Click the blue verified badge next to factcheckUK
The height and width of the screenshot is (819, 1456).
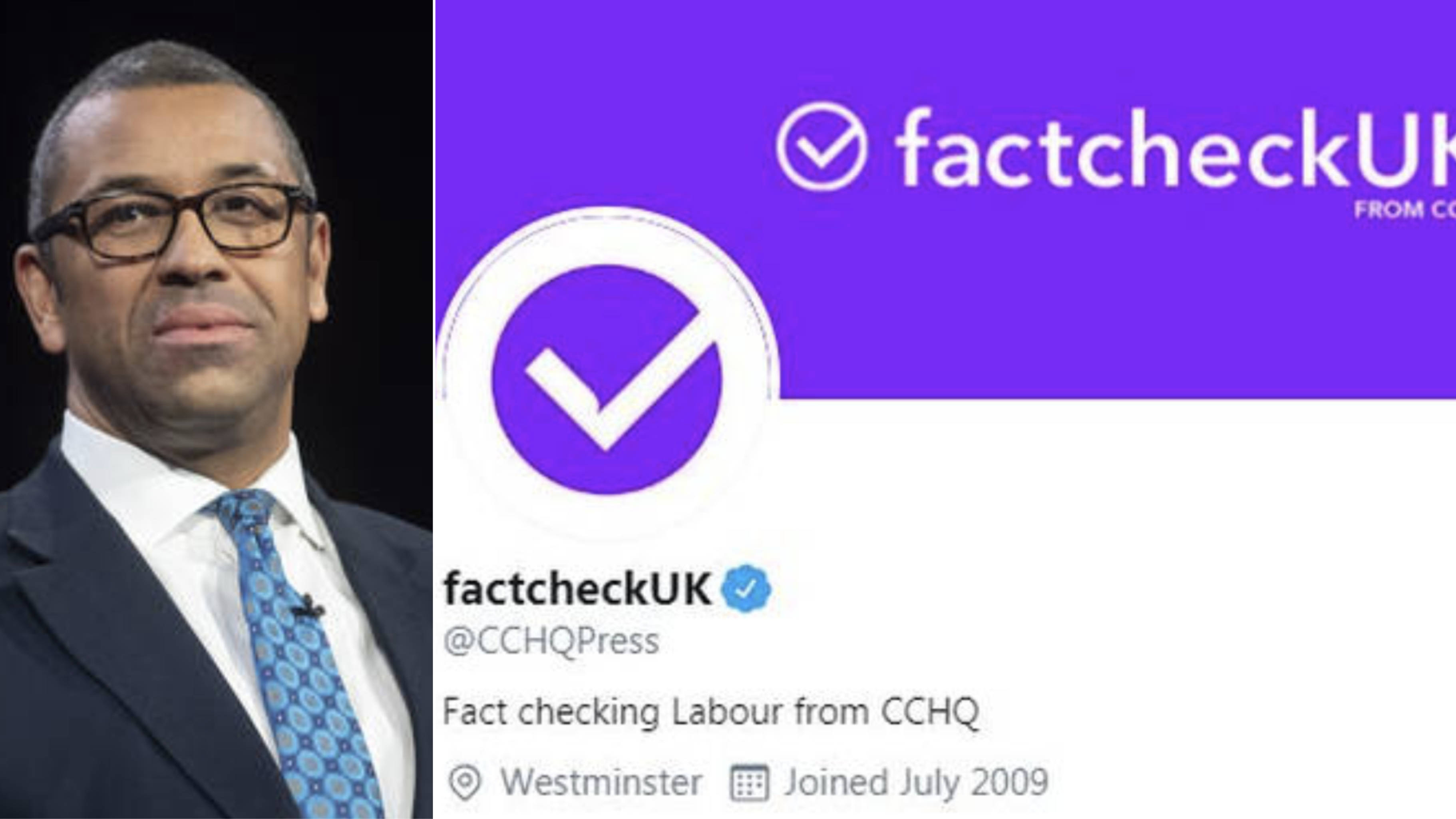[x=746, y=589]
